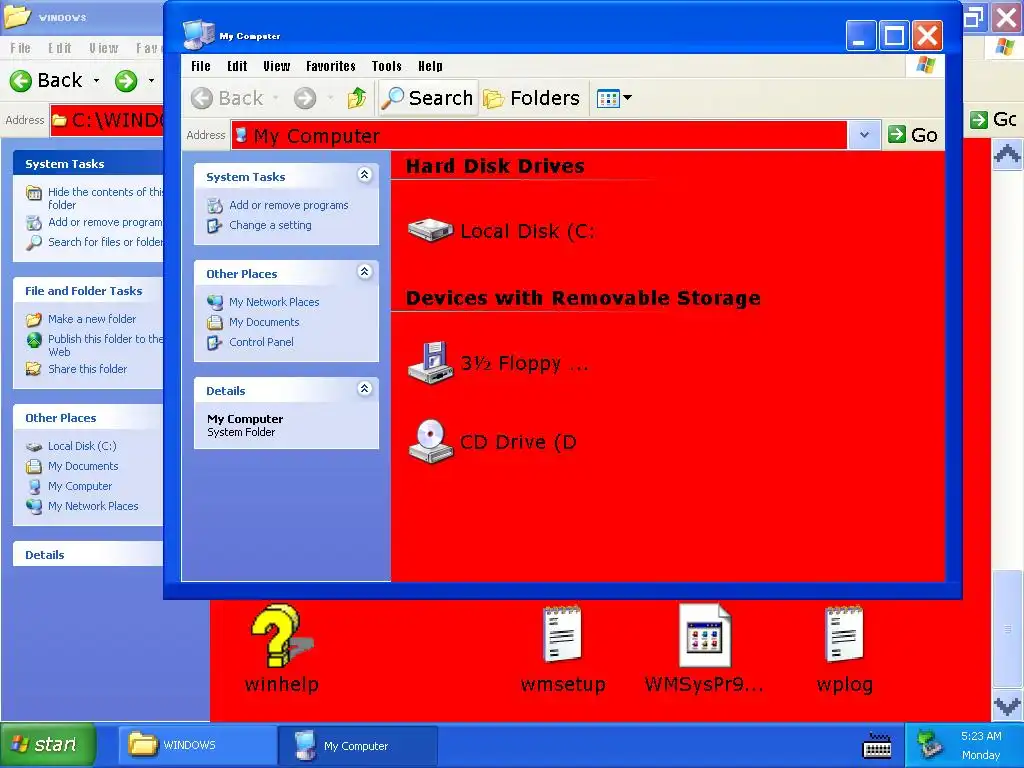Screen dimensions: 1024x768
Task: Collapse System Tasks panel in My Computer
Action: coord(364,174)
